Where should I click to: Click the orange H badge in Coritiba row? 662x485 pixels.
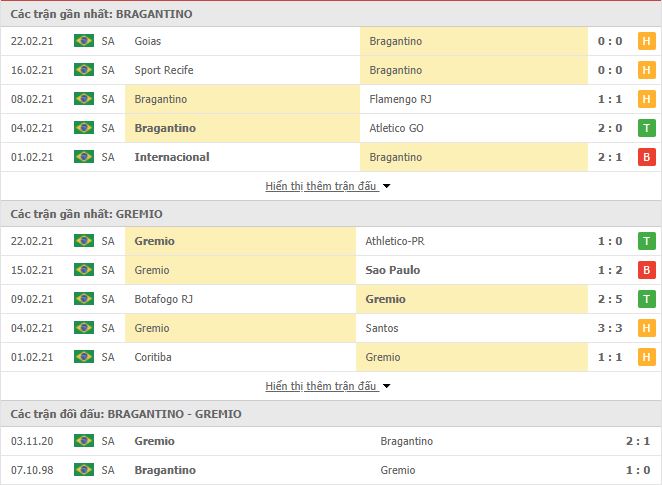[x=646, y=357]
